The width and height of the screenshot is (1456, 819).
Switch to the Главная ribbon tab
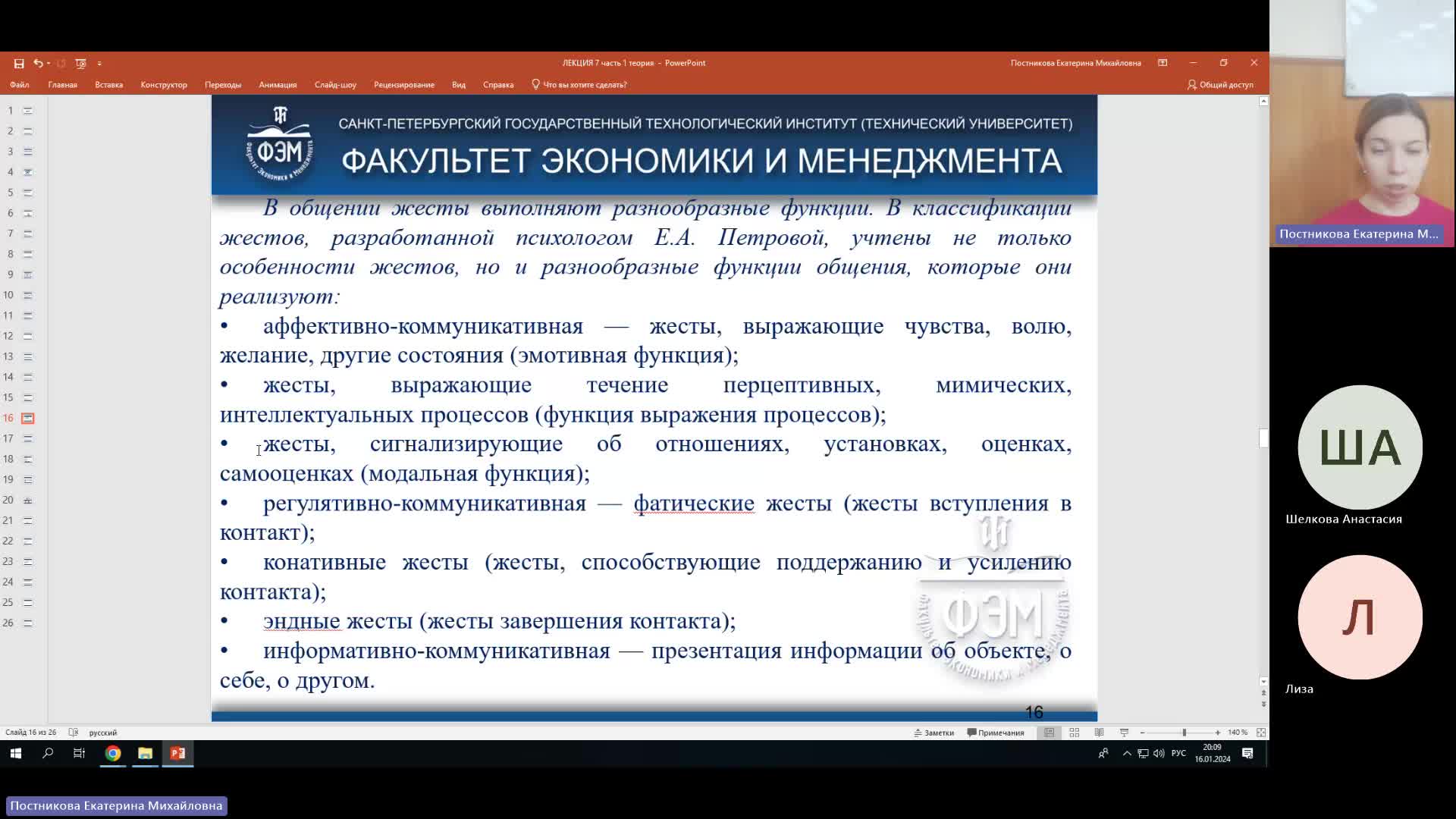(x=63, y=85)
